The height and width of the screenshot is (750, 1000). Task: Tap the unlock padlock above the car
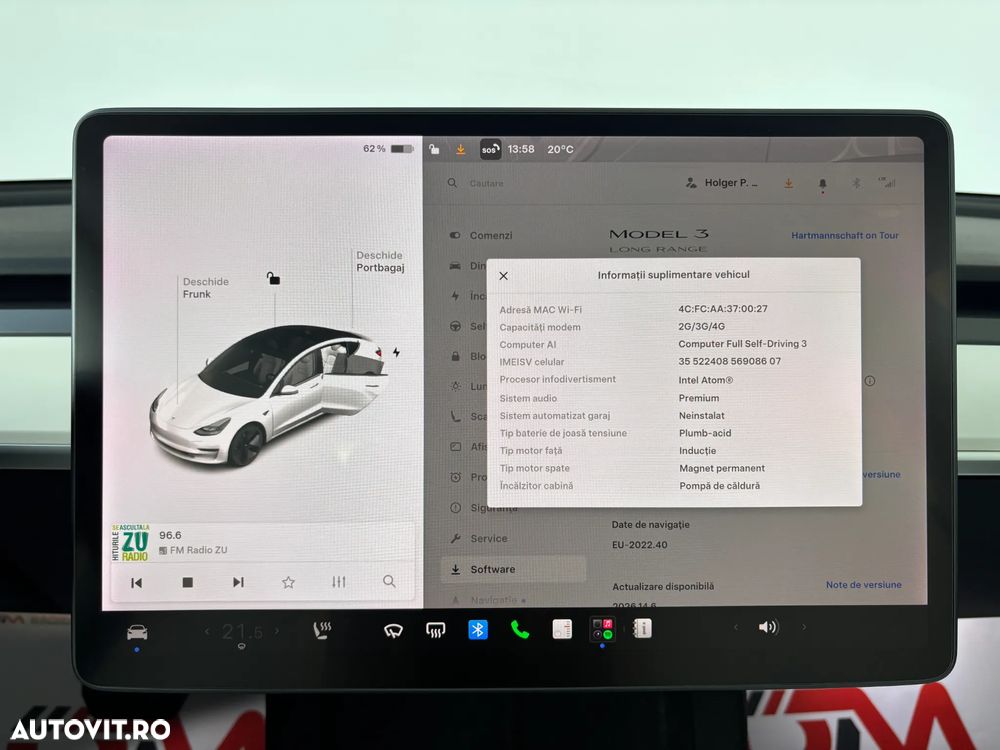tap(273, 278)
